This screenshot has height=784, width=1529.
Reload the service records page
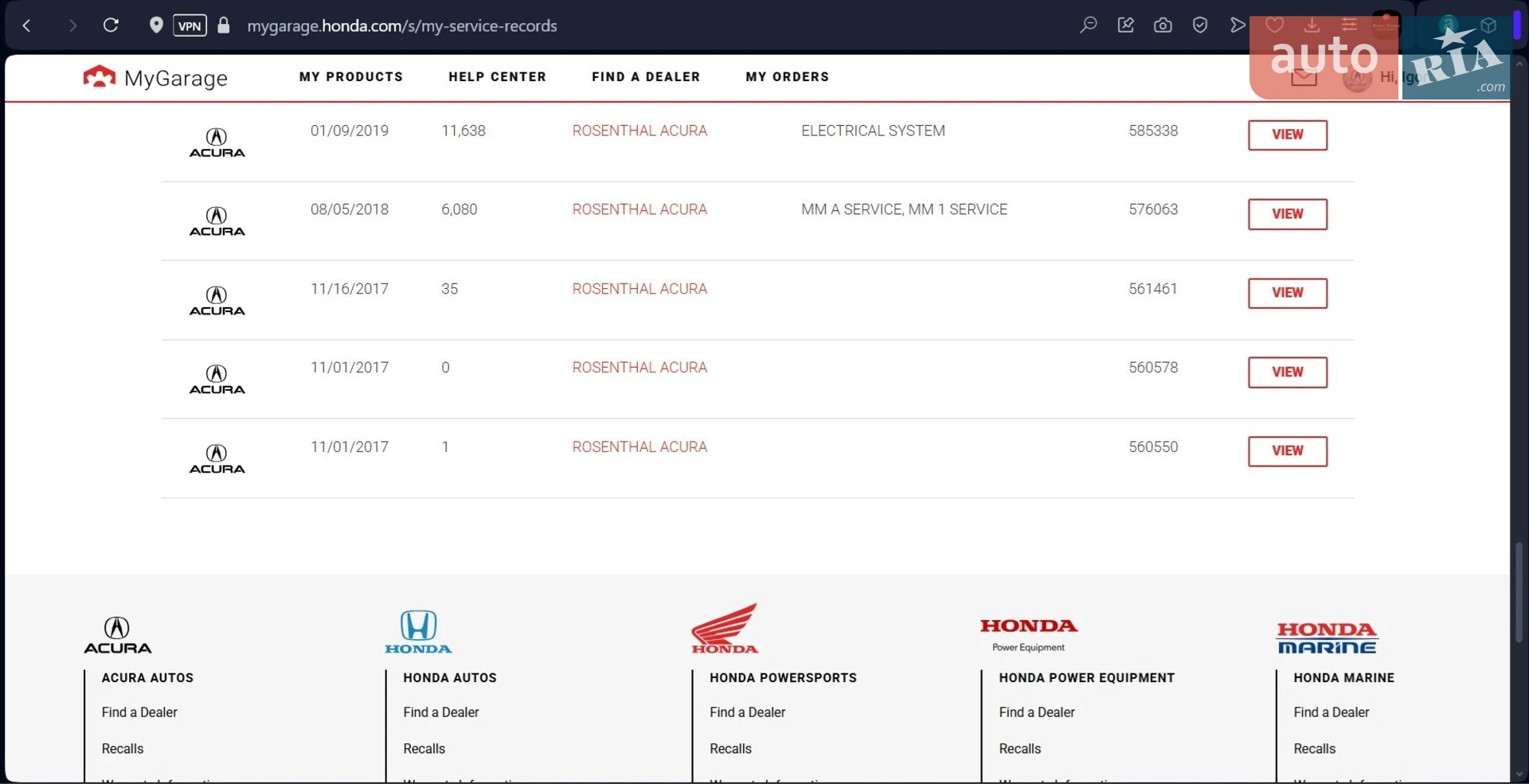point(111,25)
